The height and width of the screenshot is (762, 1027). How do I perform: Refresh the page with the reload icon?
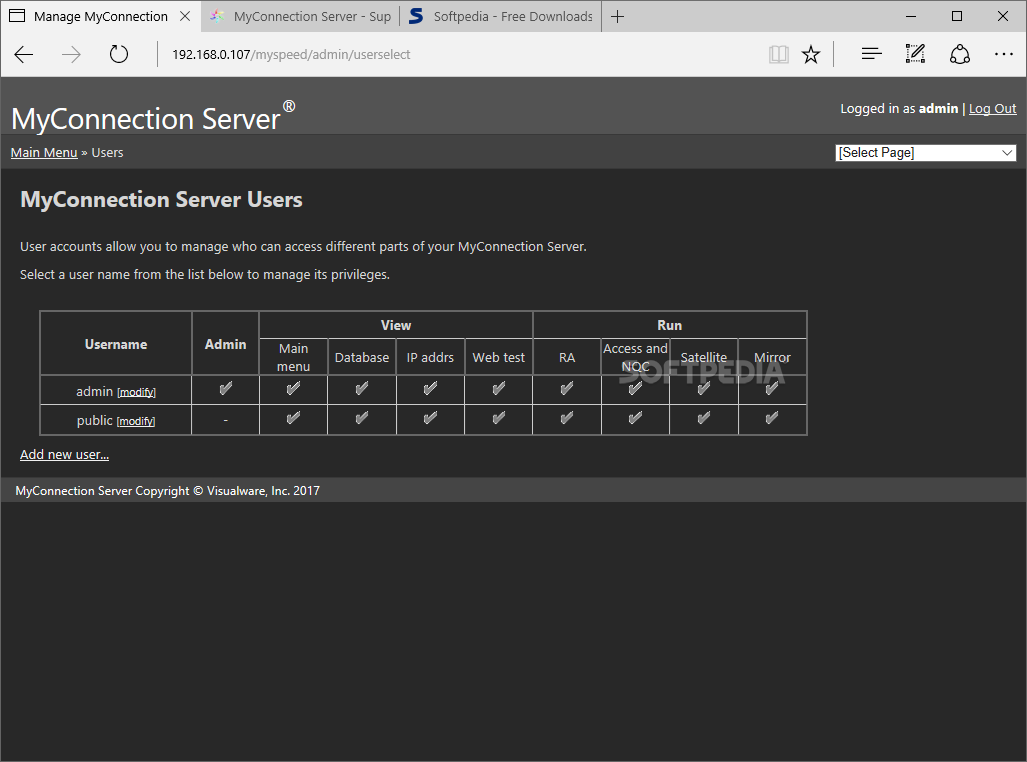pos(119,54)
